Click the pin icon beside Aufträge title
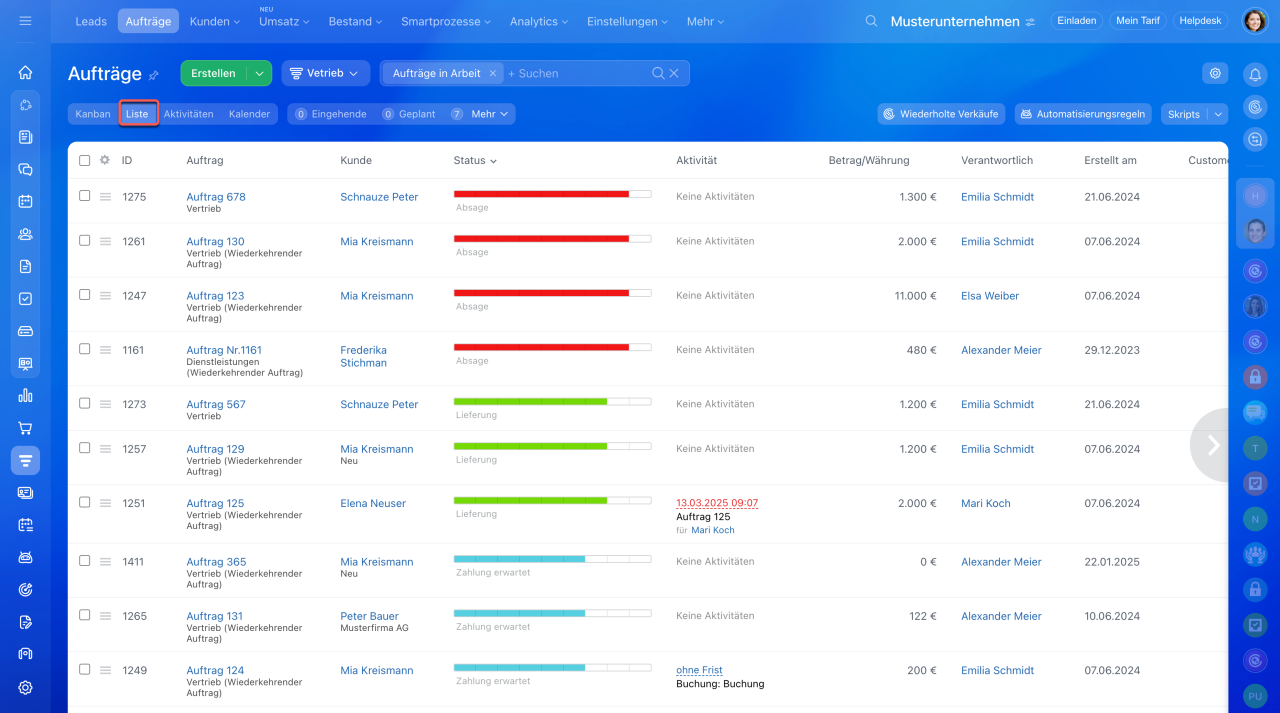Image resolution: width=1280 pixels, height=713 pixels. point(154,75)
